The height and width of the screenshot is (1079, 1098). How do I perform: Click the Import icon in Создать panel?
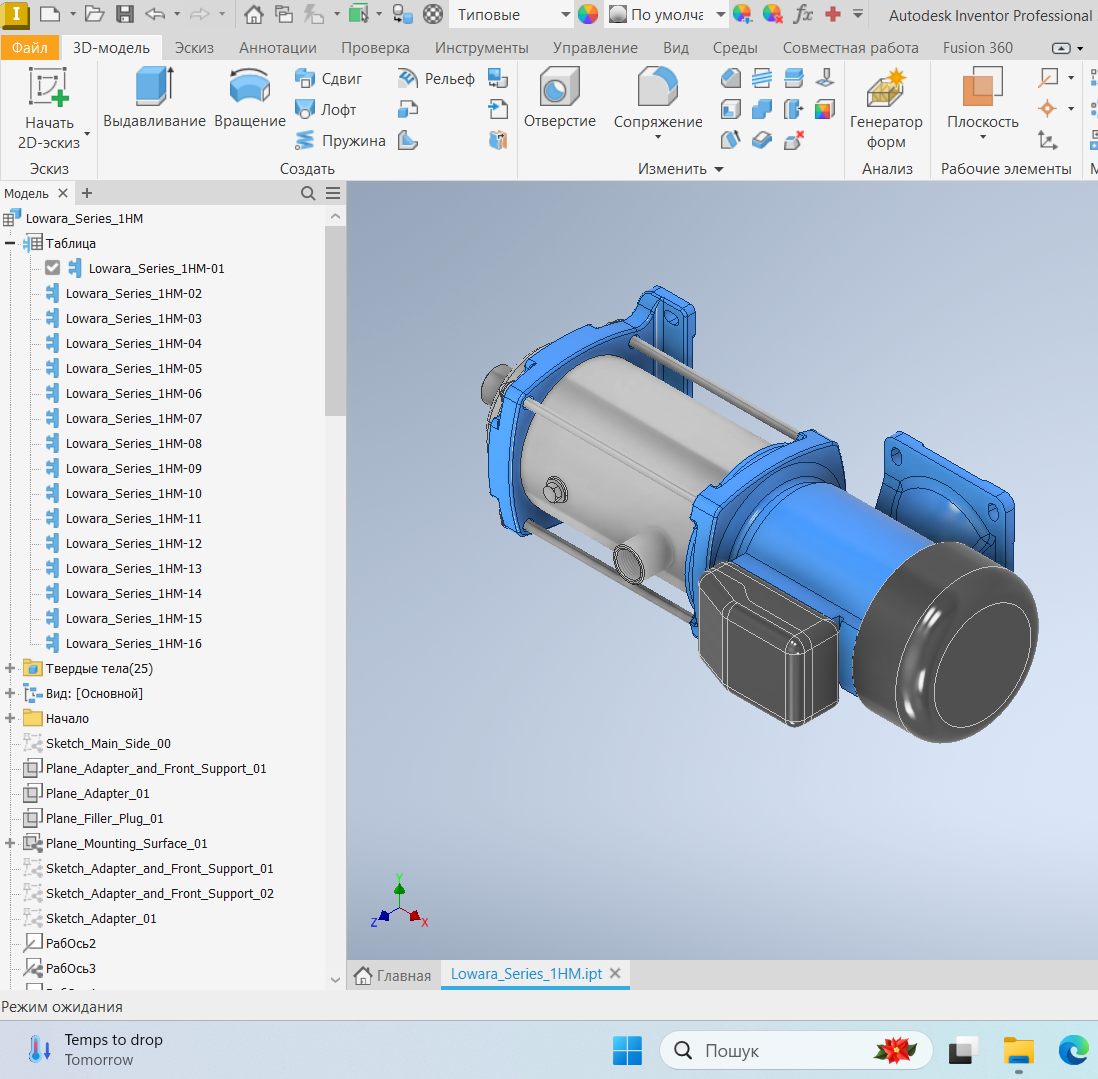[498, 109]
